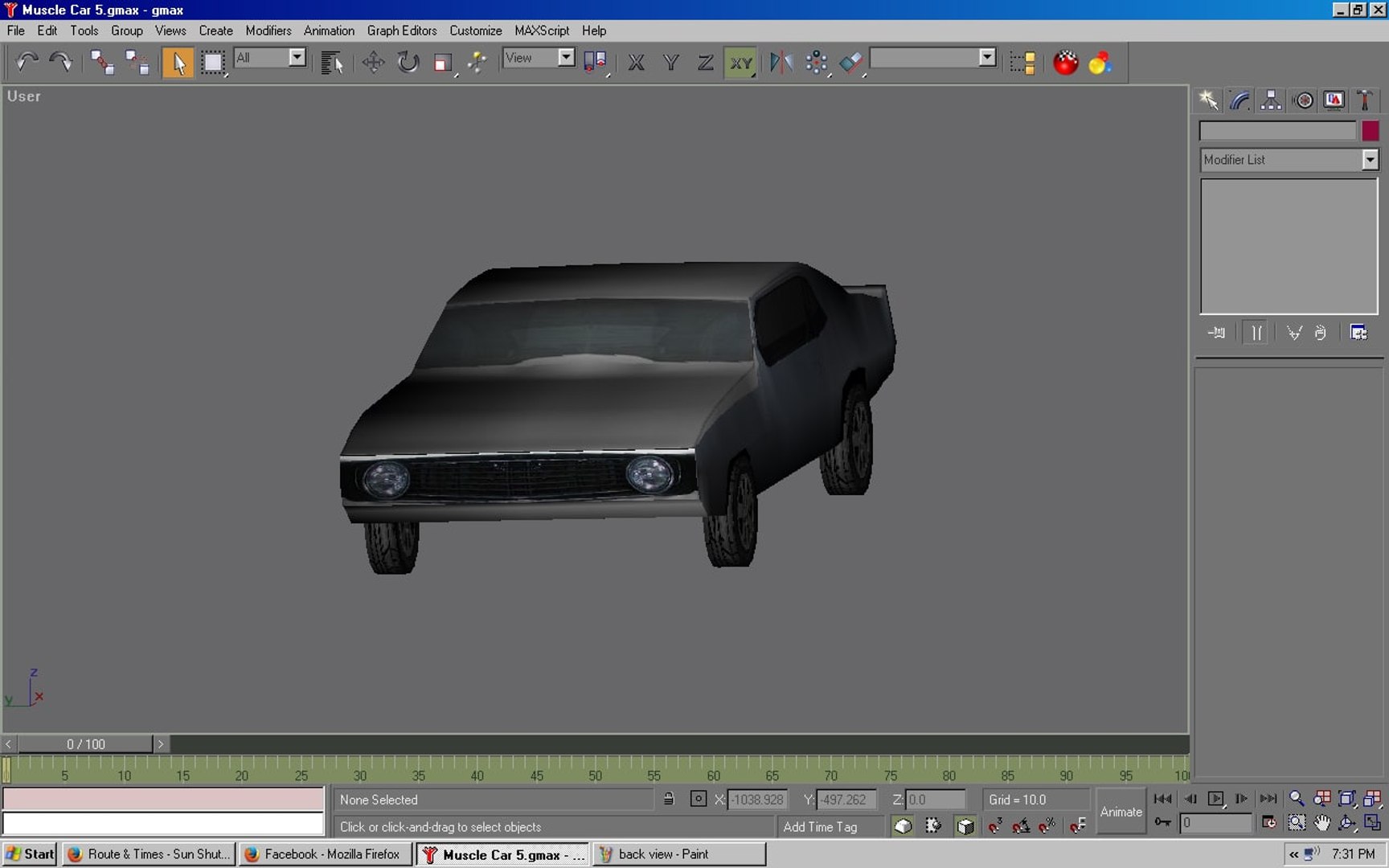This screenshot has height=868, width=1389.
Task: Toggle the selection lock padlock
Action: (x=669, y=799)
